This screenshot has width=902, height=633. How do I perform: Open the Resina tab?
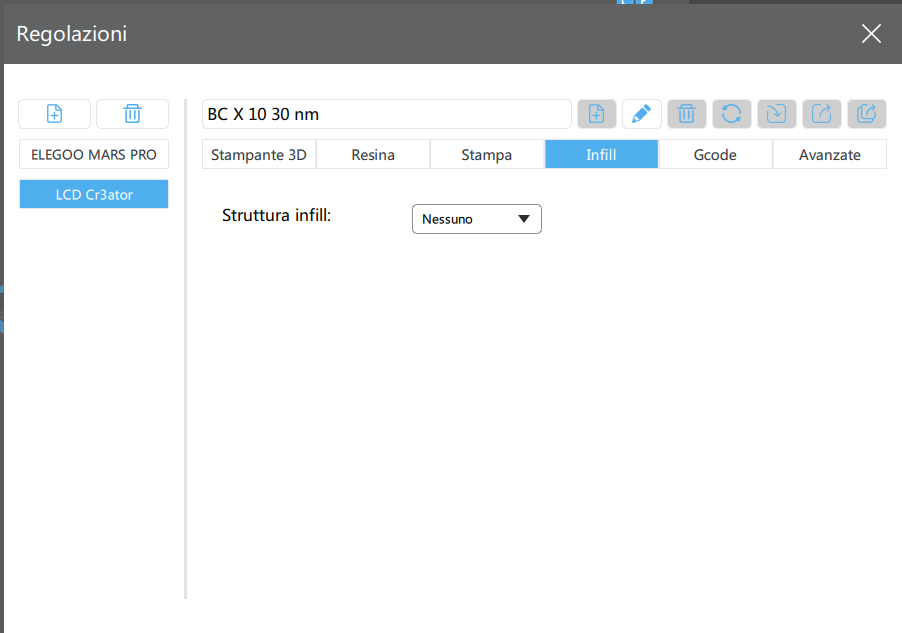[373, 154]
